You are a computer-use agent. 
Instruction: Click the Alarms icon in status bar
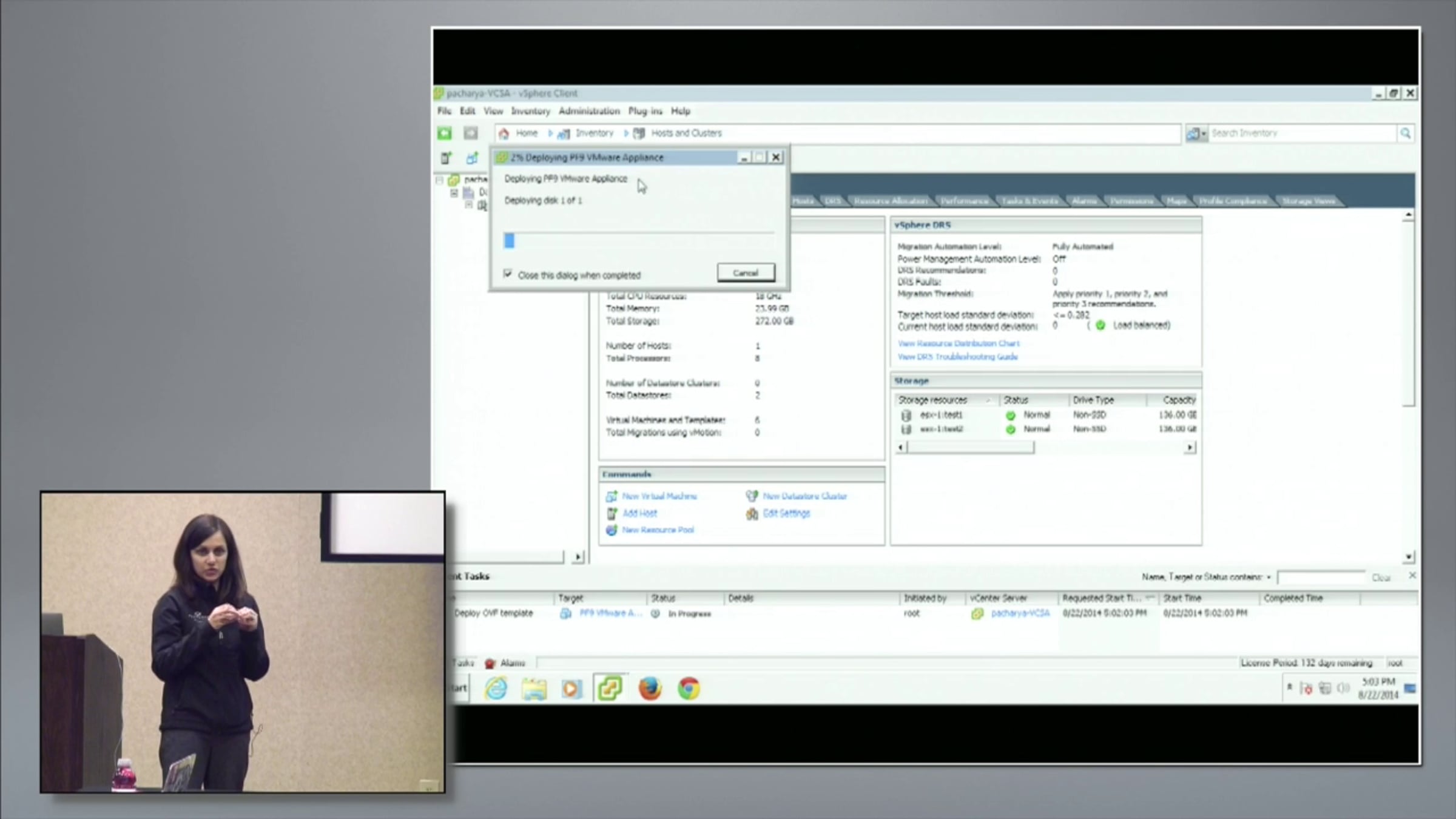click(x=491, y=663)
